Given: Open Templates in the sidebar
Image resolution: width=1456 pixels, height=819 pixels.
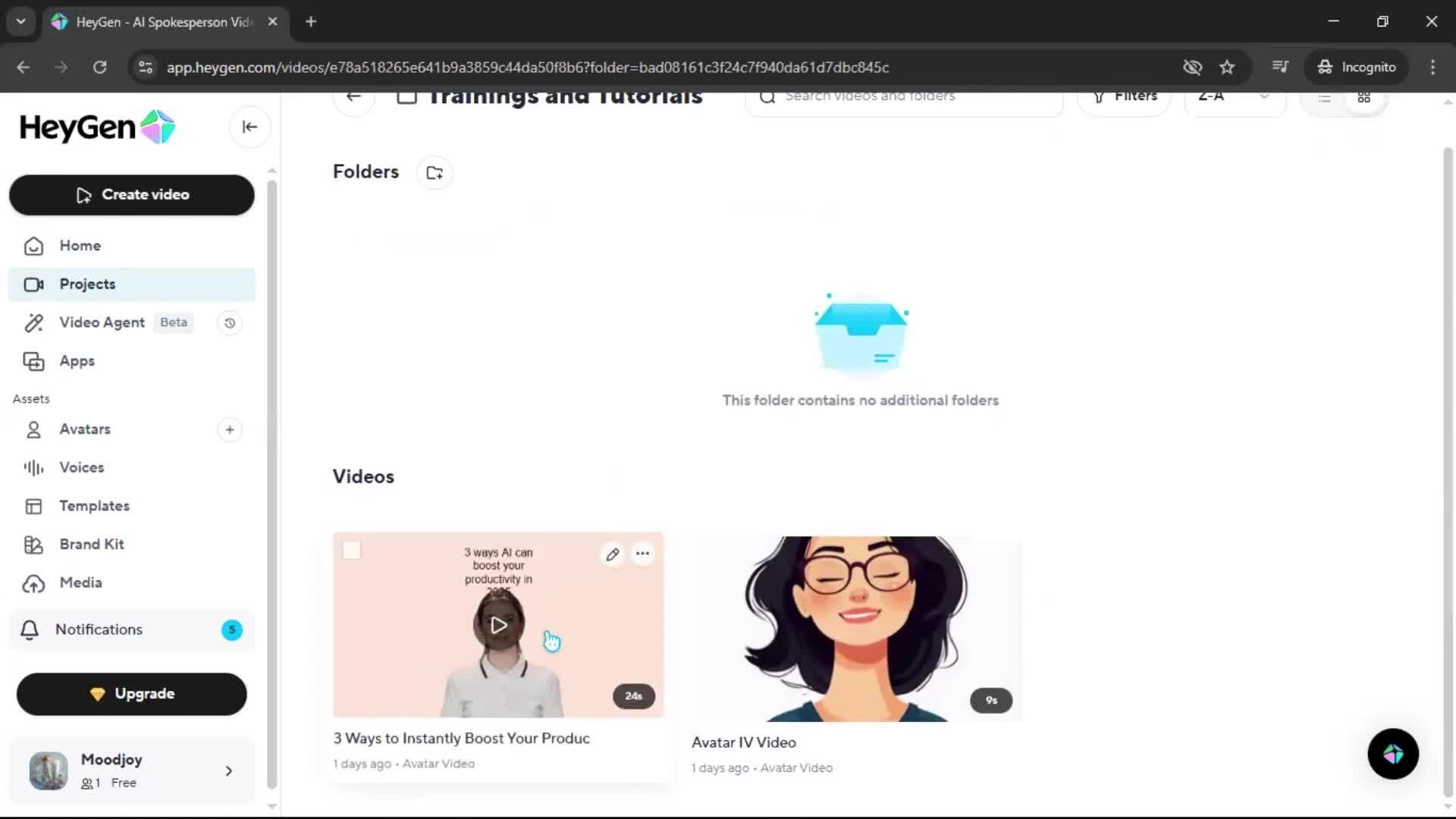Looking at the screenshot, I should click(94, 506).
